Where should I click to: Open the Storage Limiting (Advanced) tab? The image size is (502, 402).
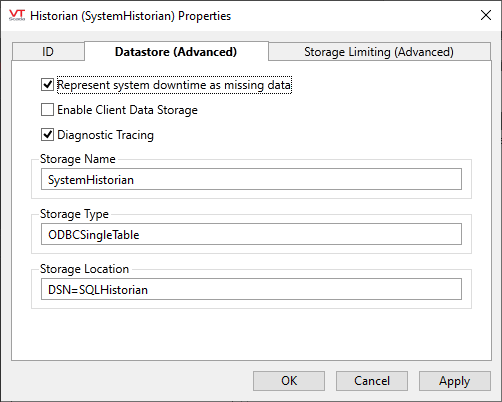[379, 52]
